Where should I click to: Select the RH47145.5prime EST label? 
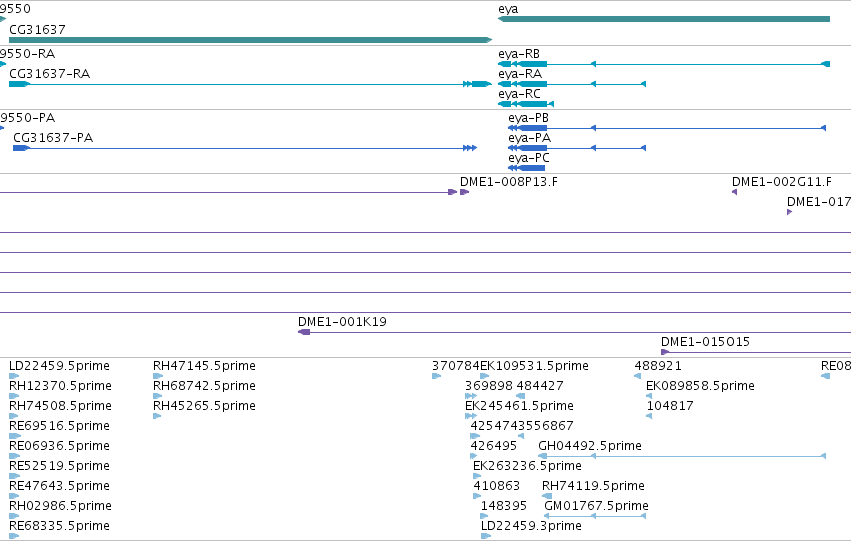tap(204, 366)
